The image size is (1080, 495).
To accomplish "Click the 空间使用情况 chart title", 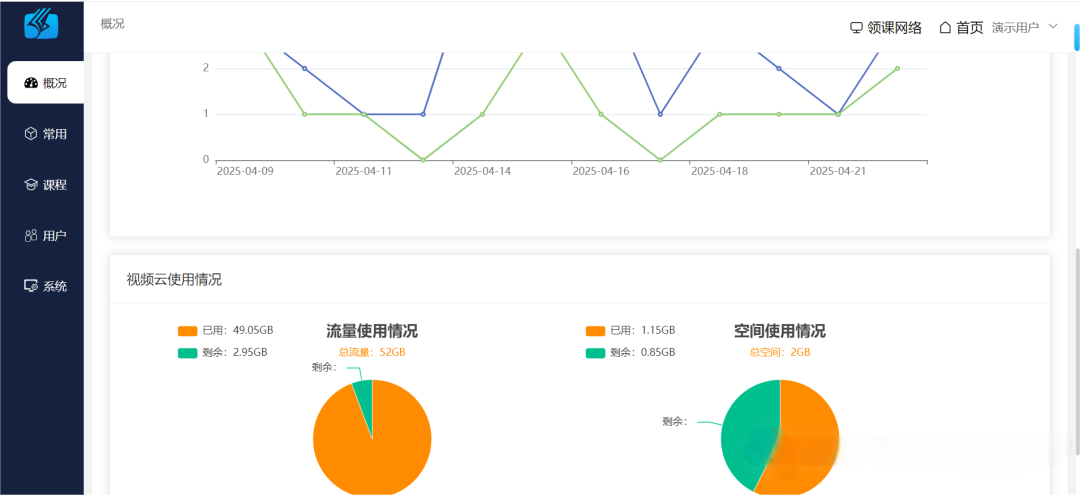I will coord(780,331).
